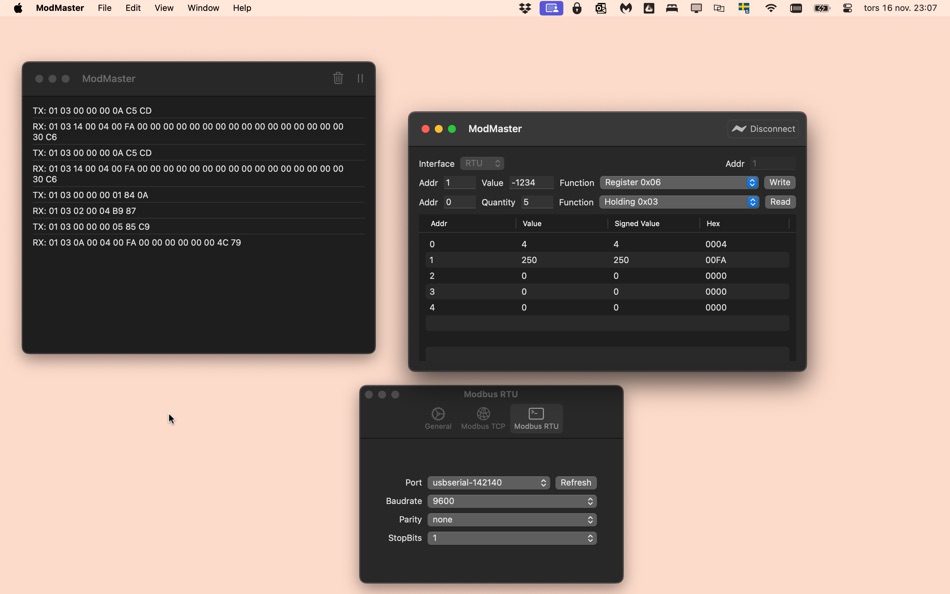Click the Read button
The height and width of the screenshot is (594, 950).
[x=780, y=202]
